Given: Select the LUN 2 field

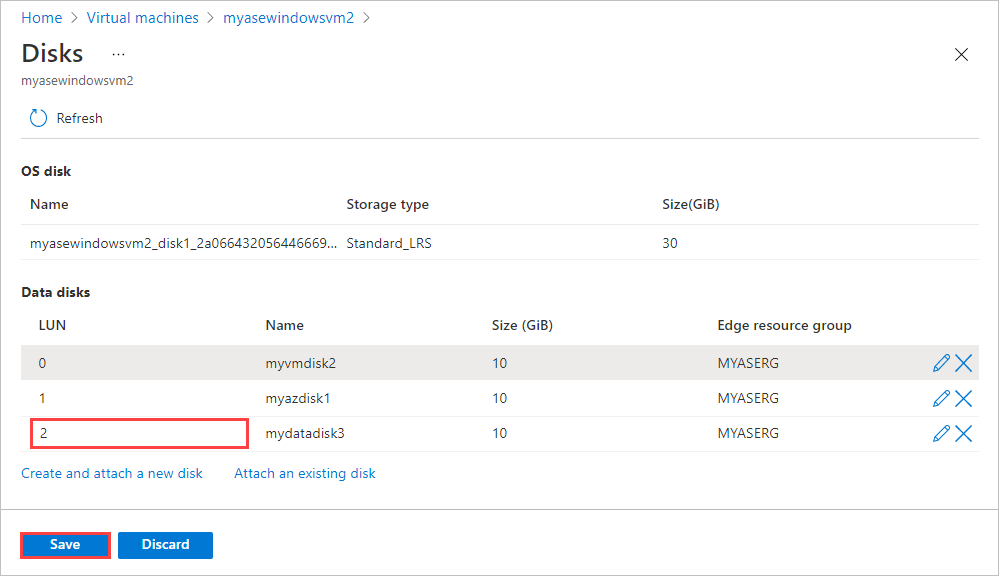Looking at the screenshot, I should (139, 433).
